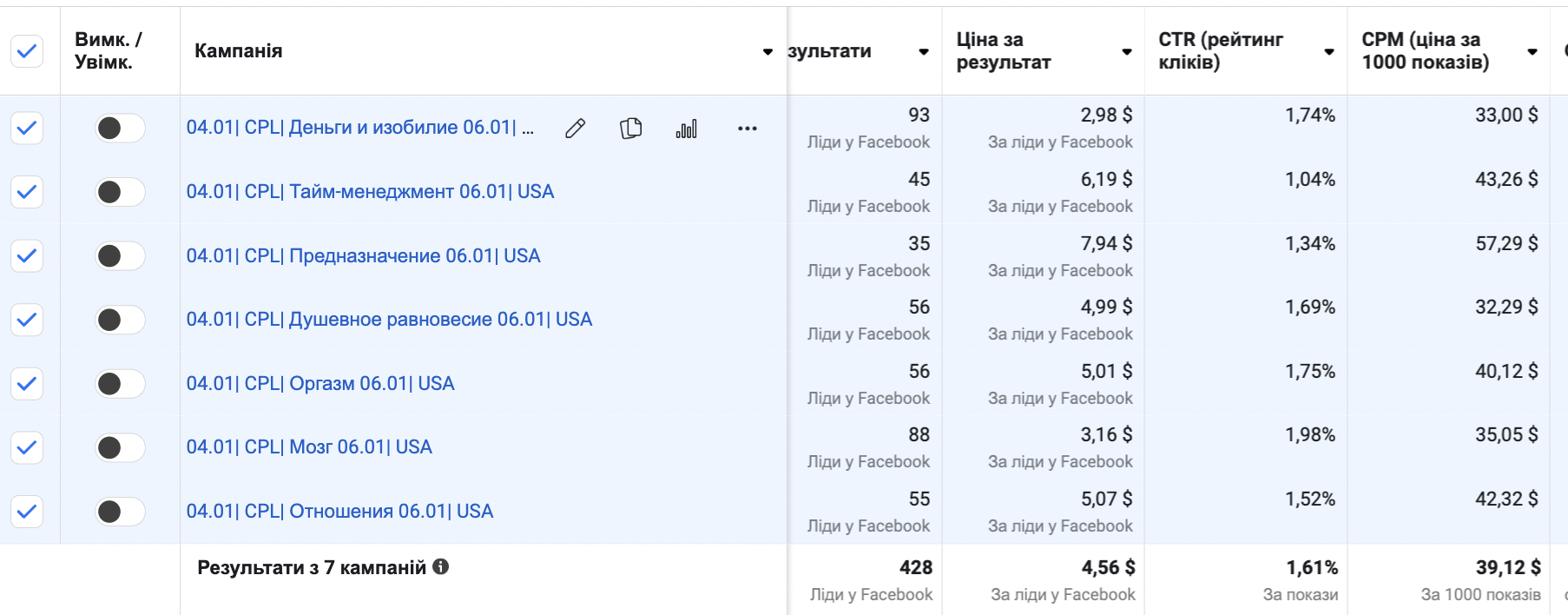Screen dimensions: 1568x615
Task: Uncheck the checkbox for the Мозг campaign
Action: [x=27, y=447]
